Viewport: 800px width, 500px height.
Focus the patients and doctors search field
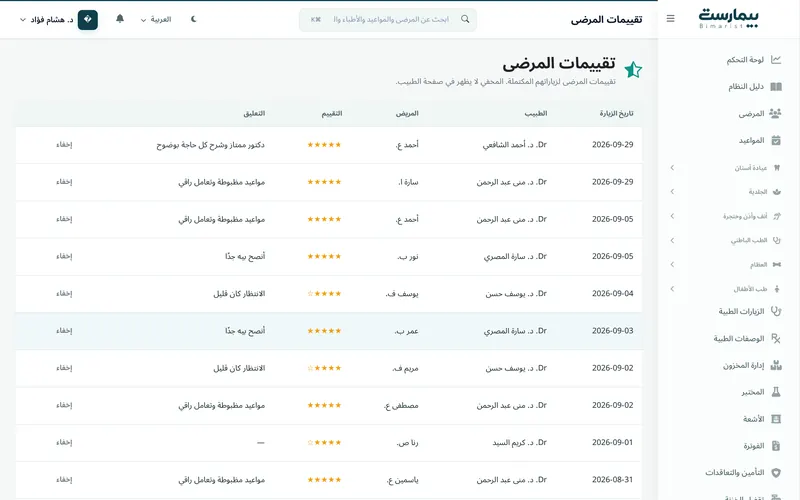388,19
